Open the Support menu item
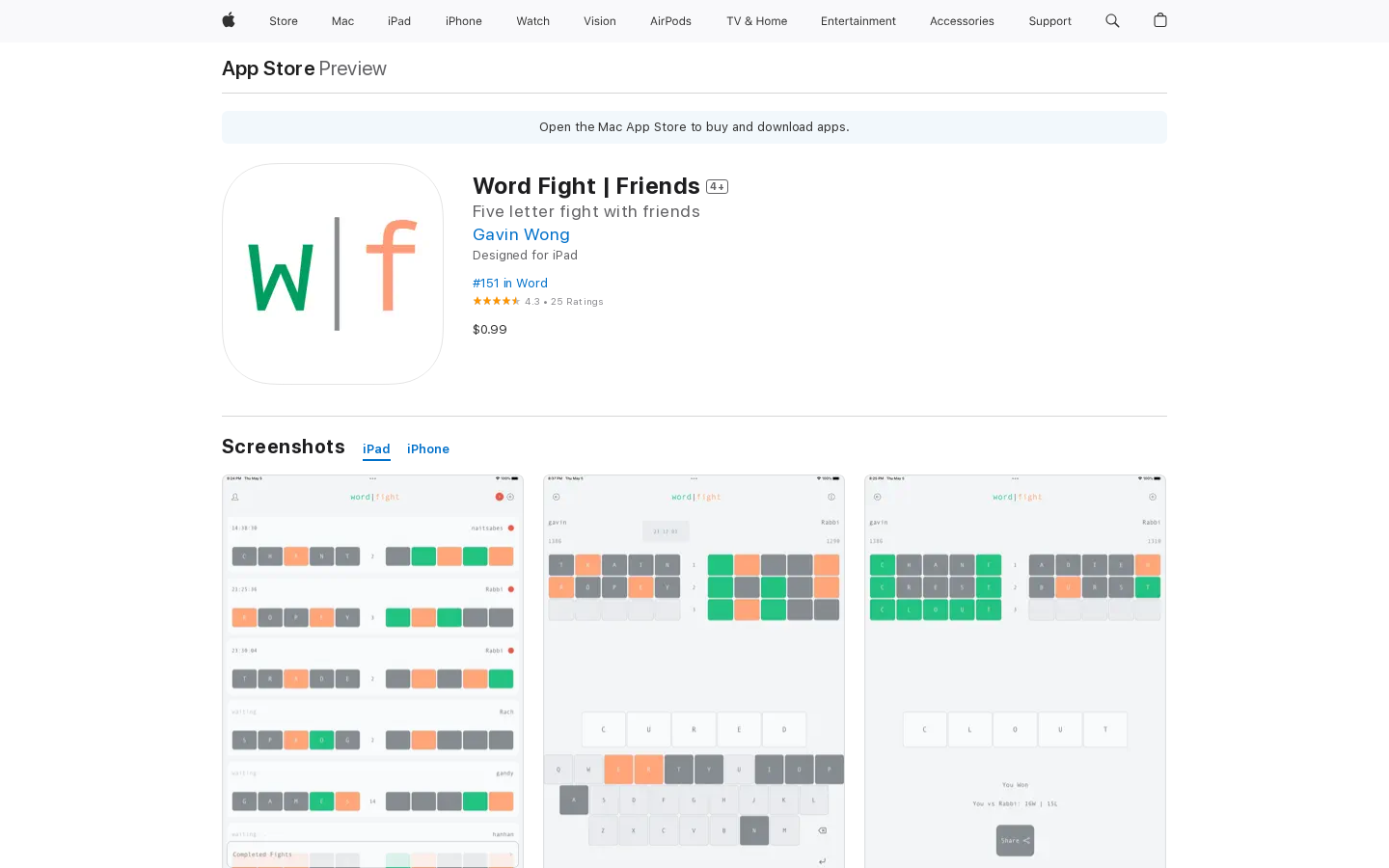This screenshot has height=868, width=1389. click(x=1049, y=21)
